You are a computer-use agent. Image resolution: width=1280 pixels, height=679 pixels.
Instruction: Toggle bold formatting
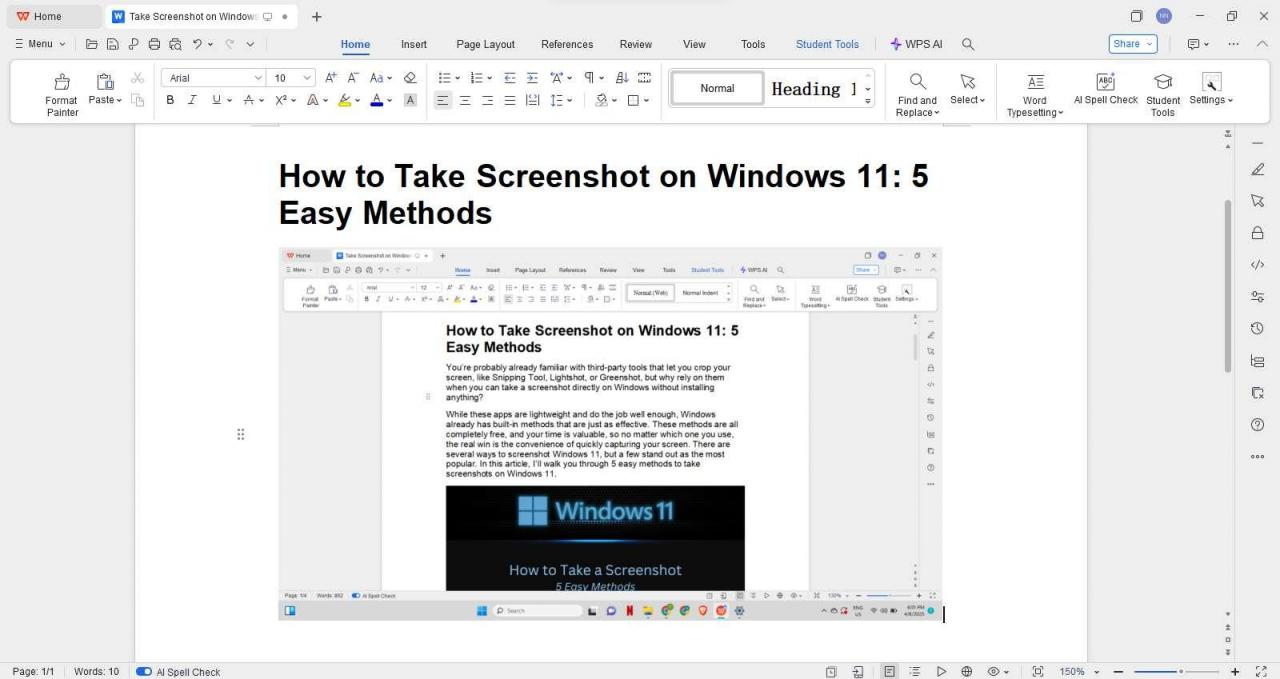click(x=169, y=100)
